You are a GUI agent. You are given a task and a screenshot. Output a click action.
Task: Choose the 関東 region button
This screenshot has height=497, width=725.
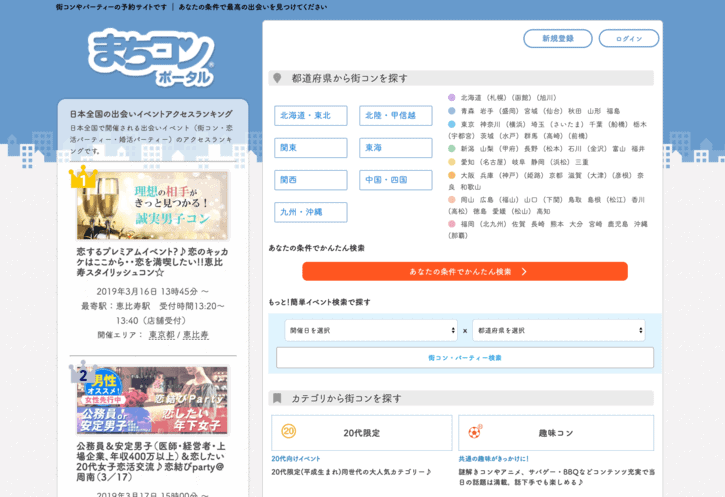pyautogui.click(x=310, y=148)
